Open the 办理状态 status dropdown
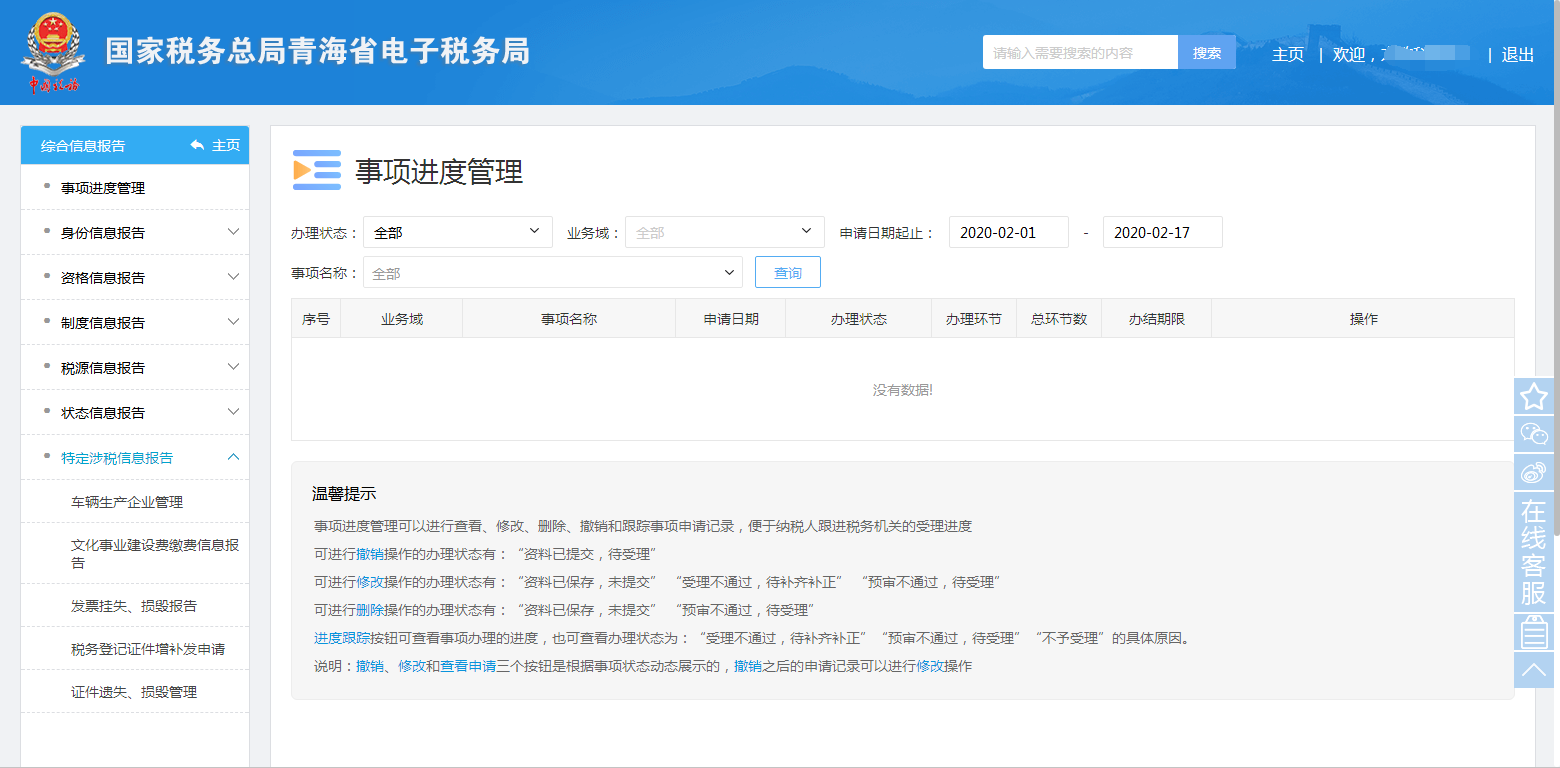 coord(457,231)
